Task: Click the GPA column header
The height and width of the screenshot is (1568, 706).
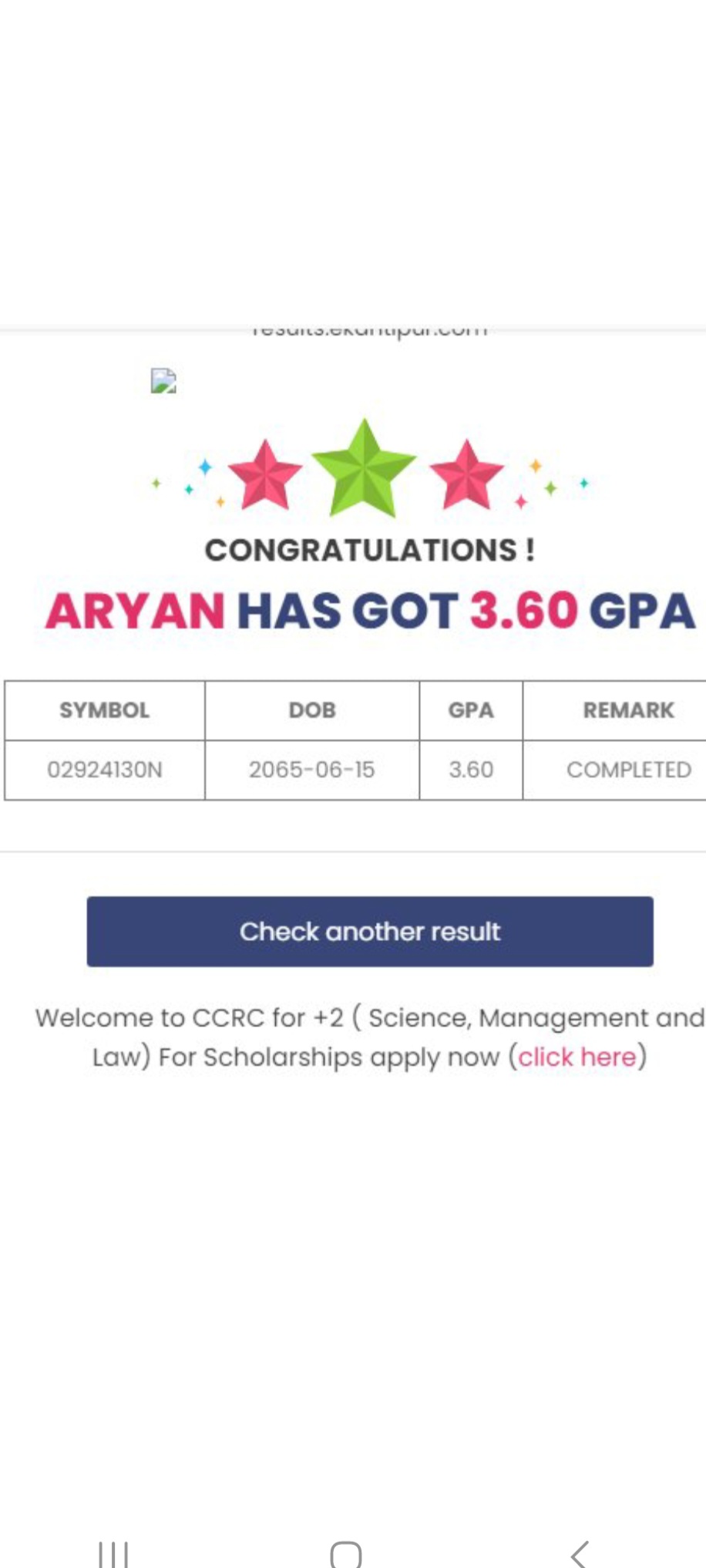Action: pos(471,710)
